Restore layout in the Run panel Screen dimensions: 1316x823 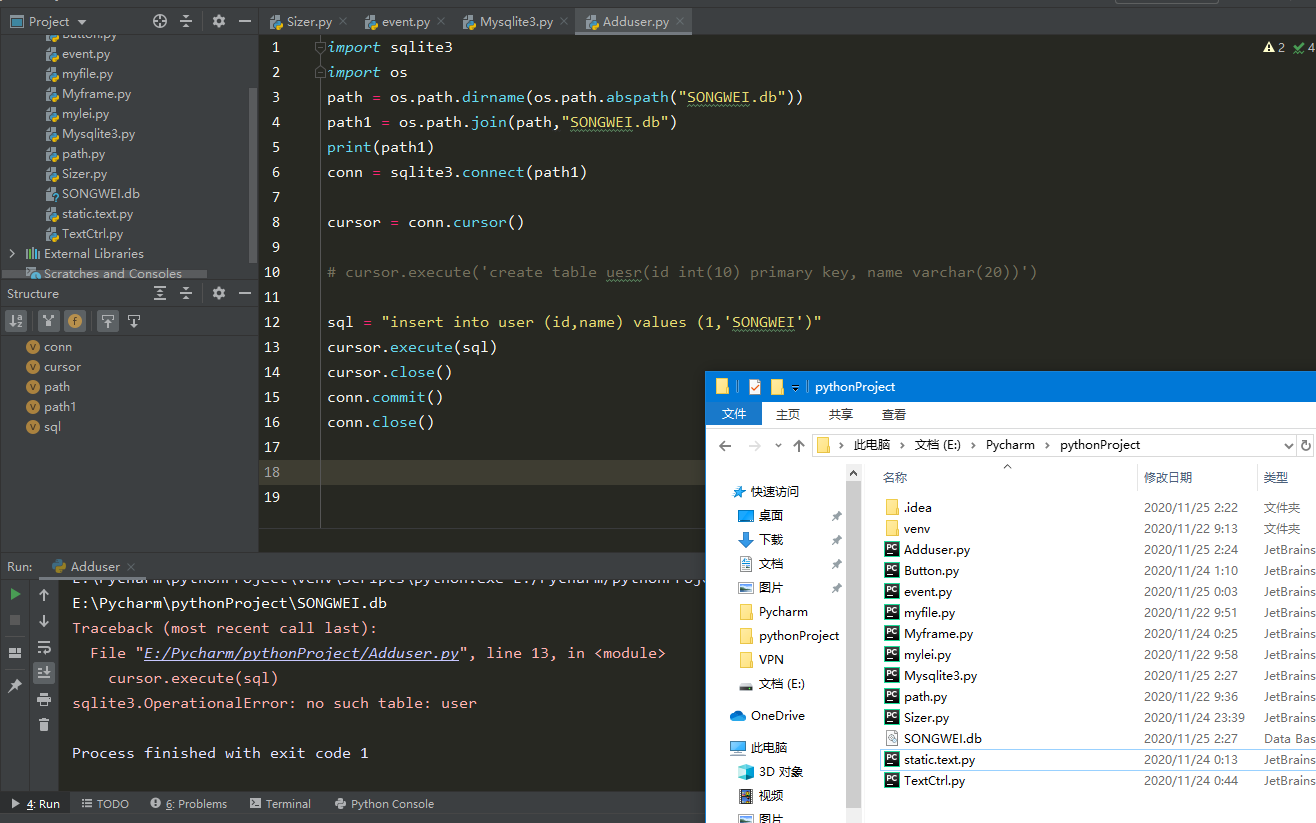pyautogui.click(x=15, y=653)
